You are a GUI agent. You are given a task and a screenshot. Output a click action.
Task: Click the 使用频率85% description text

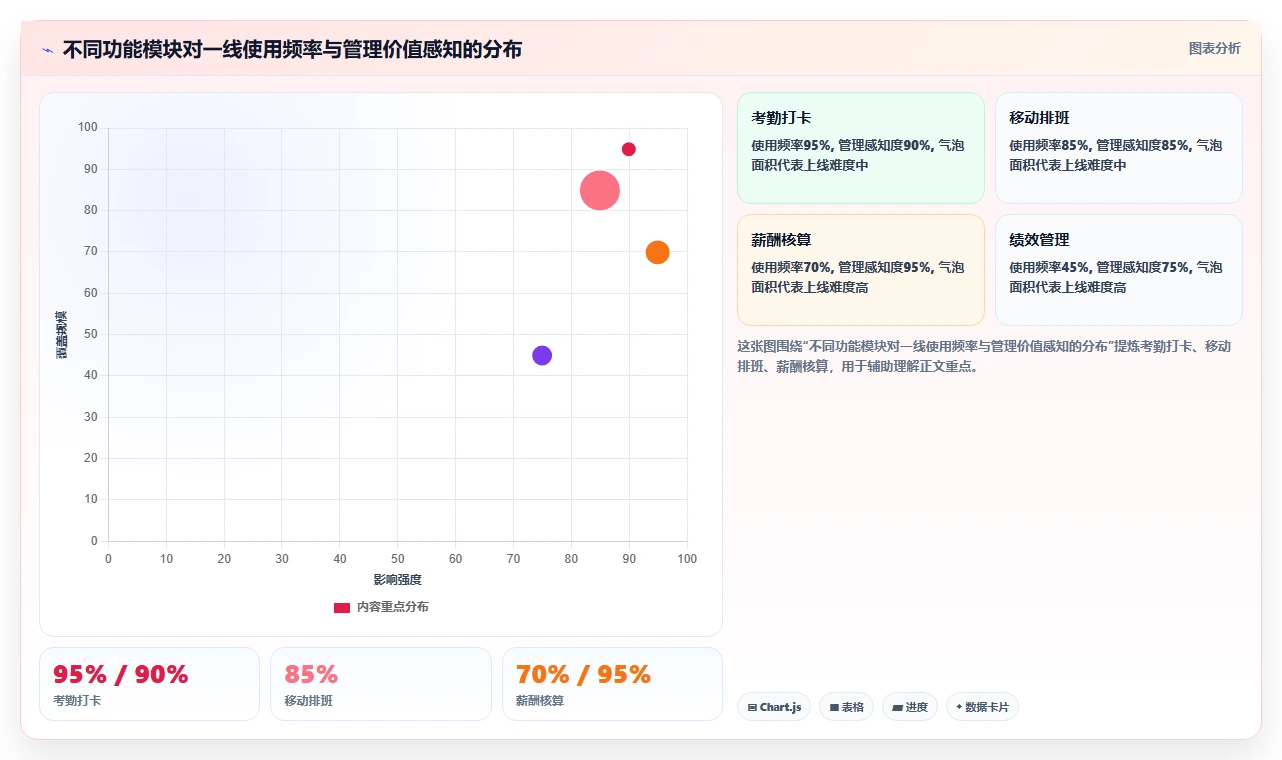tap(1115, 155)
